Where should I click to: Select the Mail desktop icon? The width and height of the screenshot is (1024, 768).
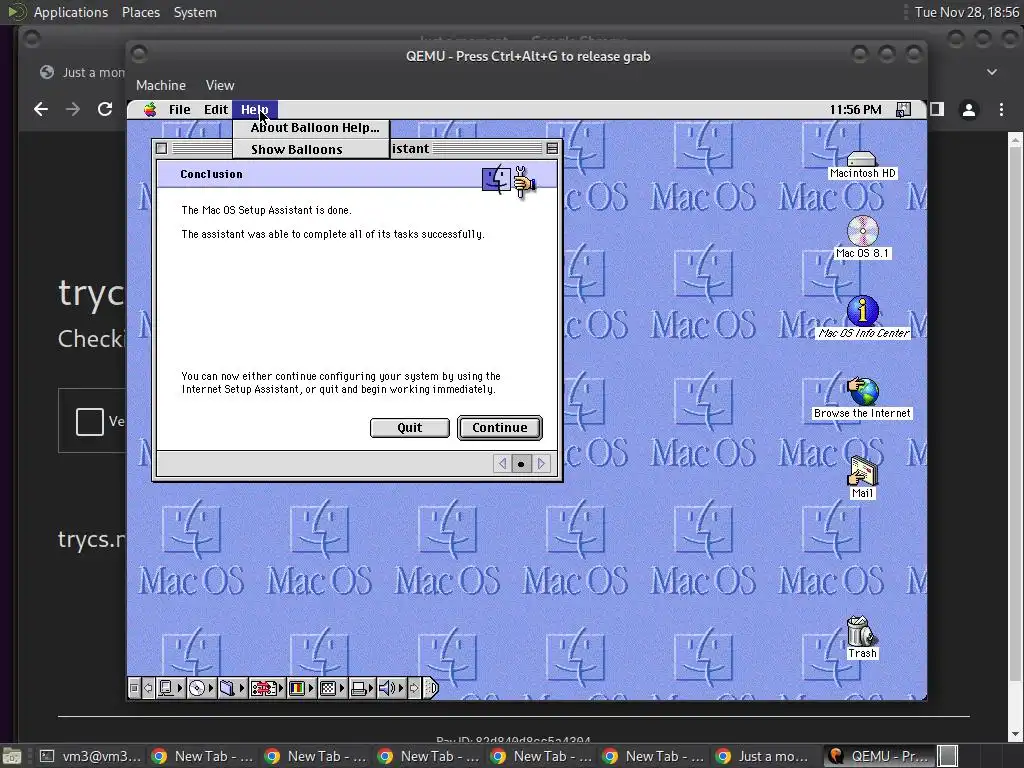tap(862, 478)
